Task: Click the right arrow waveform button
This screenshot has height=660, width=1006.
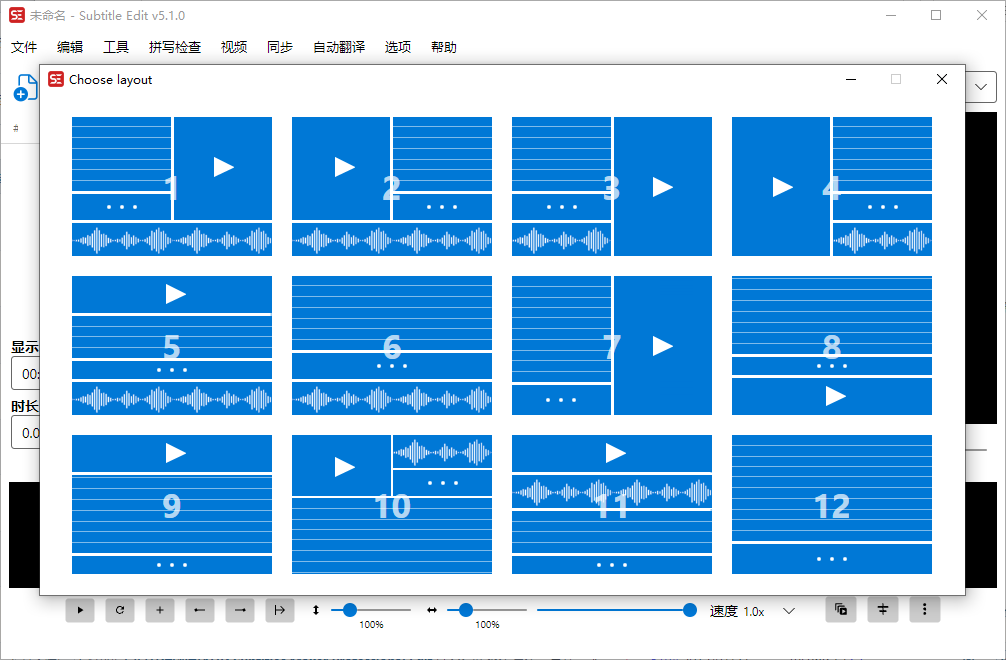Action: (x=240, y=610)
